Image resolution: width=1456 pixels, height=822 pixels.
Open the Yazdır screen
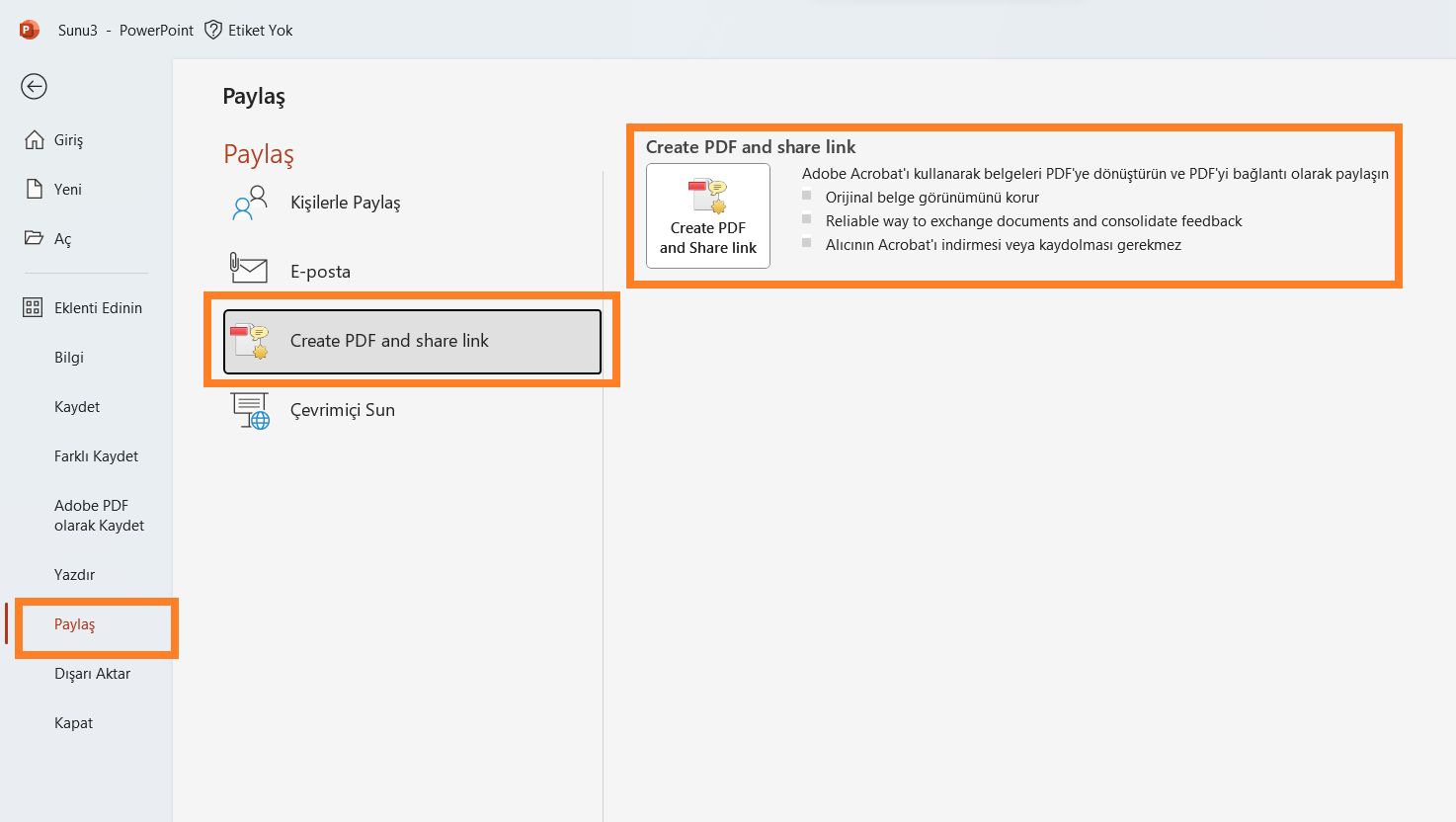(74, 574)
